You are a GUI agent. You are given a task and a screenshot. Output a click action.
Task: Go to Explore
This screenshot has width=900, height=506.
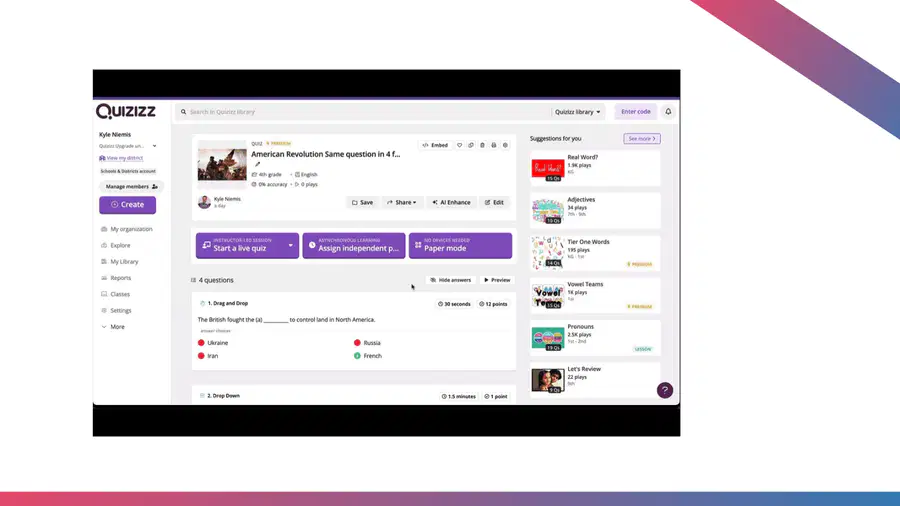pyautogui.click(x=120, y=245)
